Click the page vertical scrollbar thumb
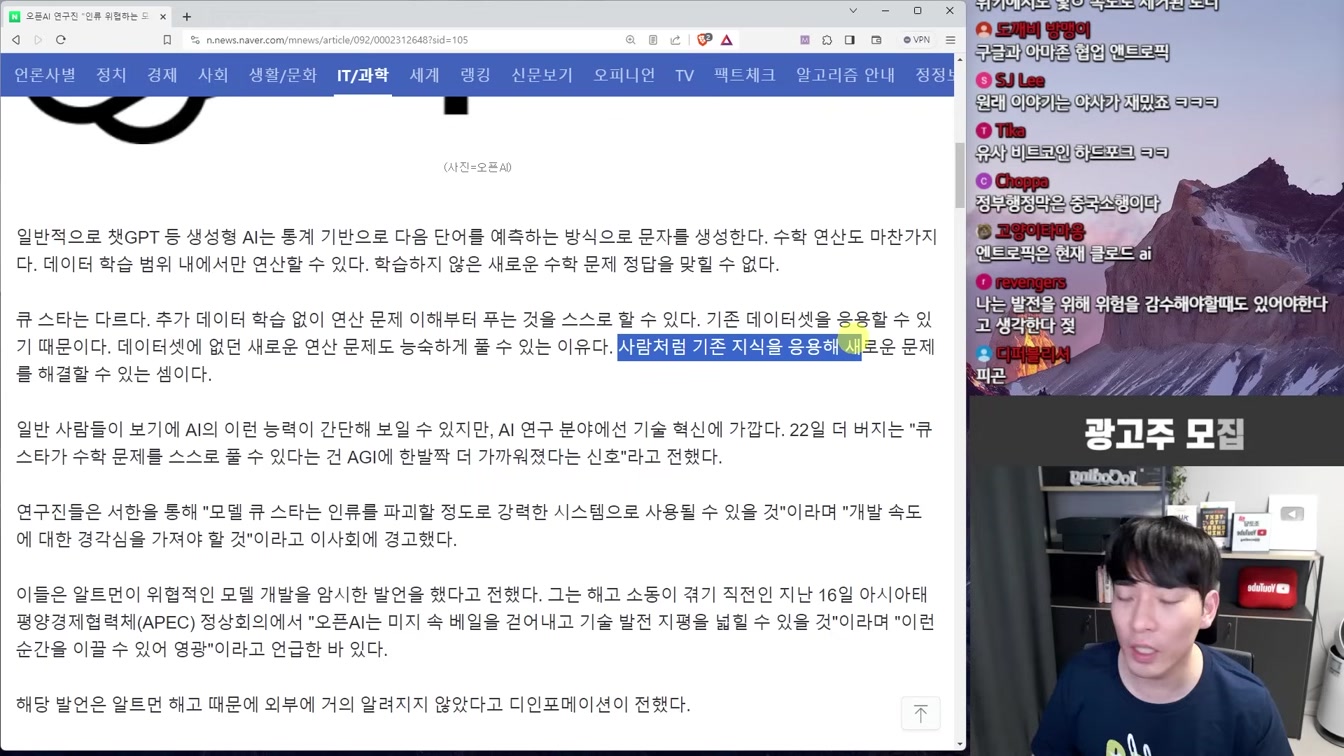The height and width of the screenshot is (756, 1344). [960, 174]
